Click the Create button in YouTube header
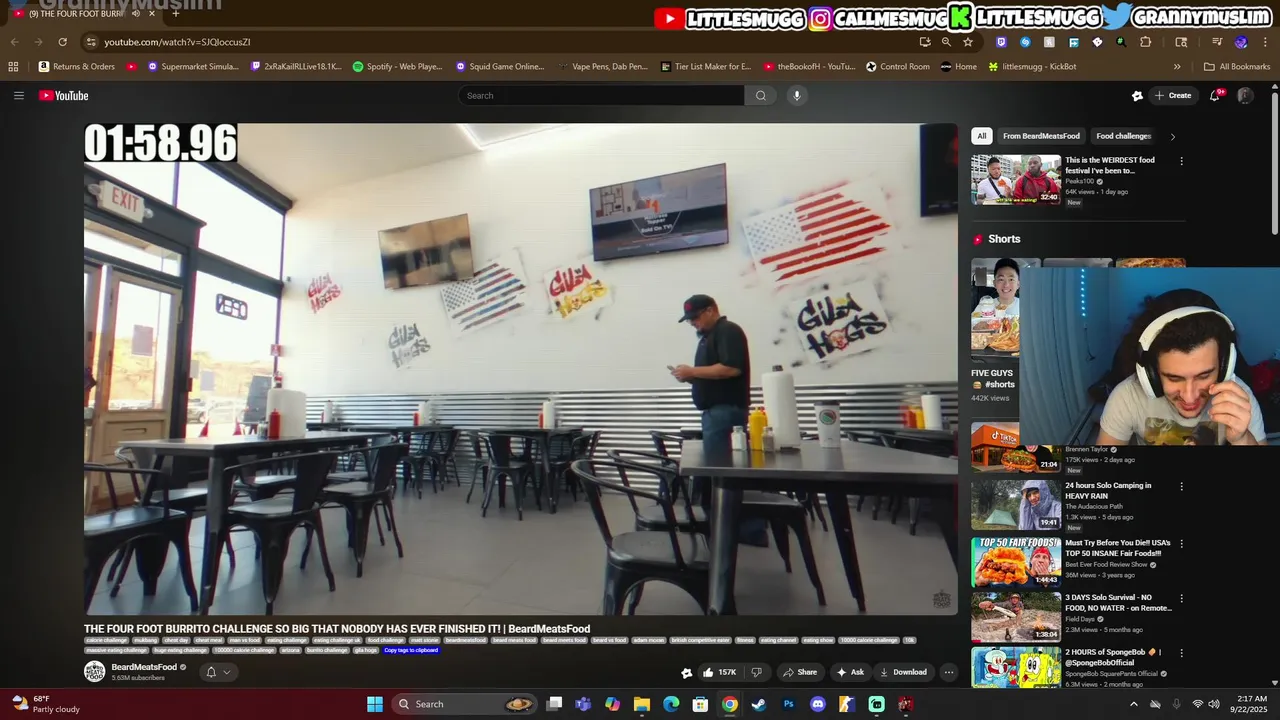Image resolution: width=1280 pixels, height=720 pixels. [x=1173, y=95]
